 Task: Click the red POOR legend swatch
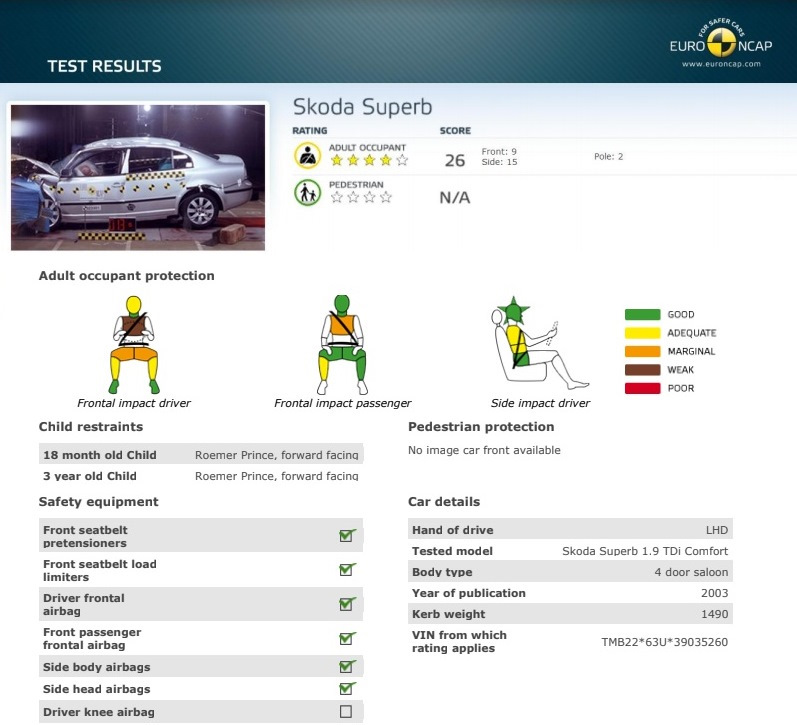(x=642, y=388)
